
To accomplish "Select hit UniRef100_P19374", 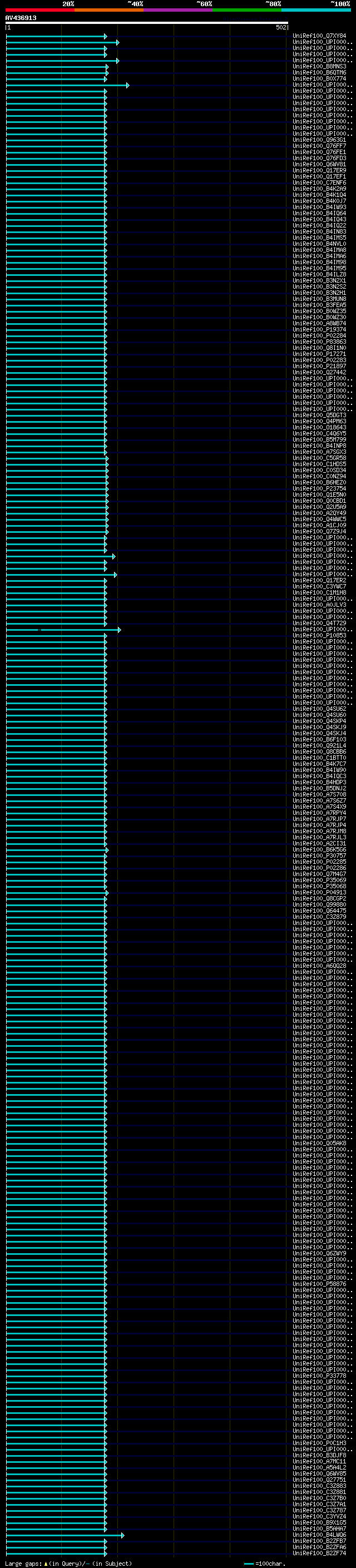I will (x=319, y=329).
